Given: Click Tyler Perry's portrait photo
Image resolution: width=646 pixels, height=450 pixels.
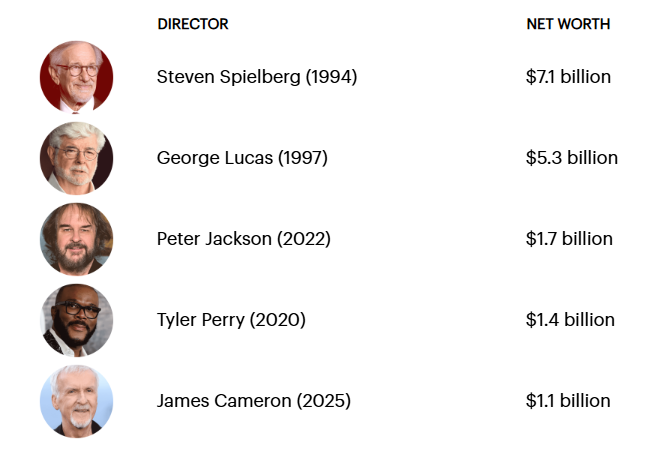Looking at the screenshot, I should 76,320.
